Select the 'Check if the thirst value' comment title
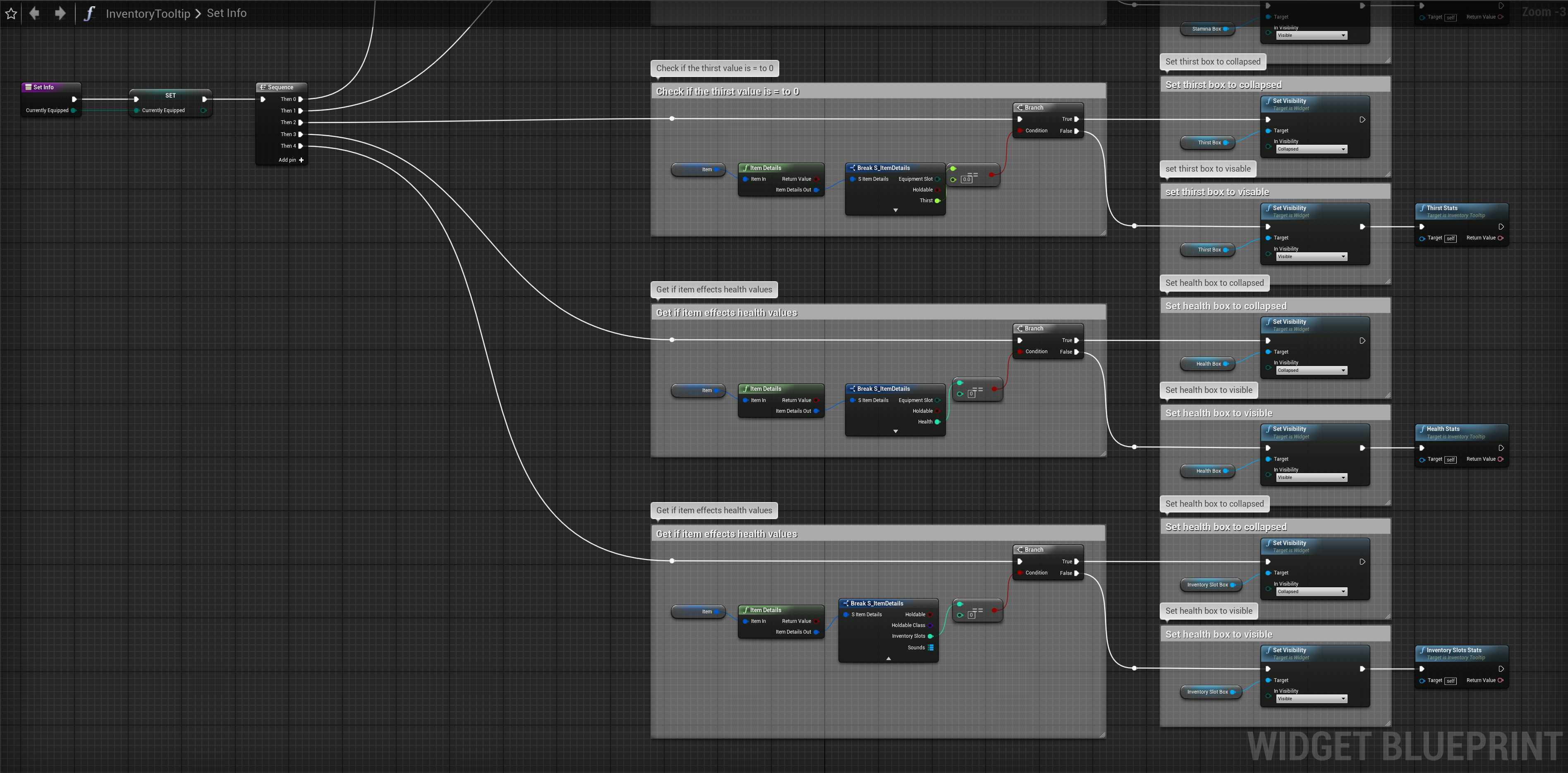Image resolution: width=1568 pixels, height=773 pixels. (728, 92)
